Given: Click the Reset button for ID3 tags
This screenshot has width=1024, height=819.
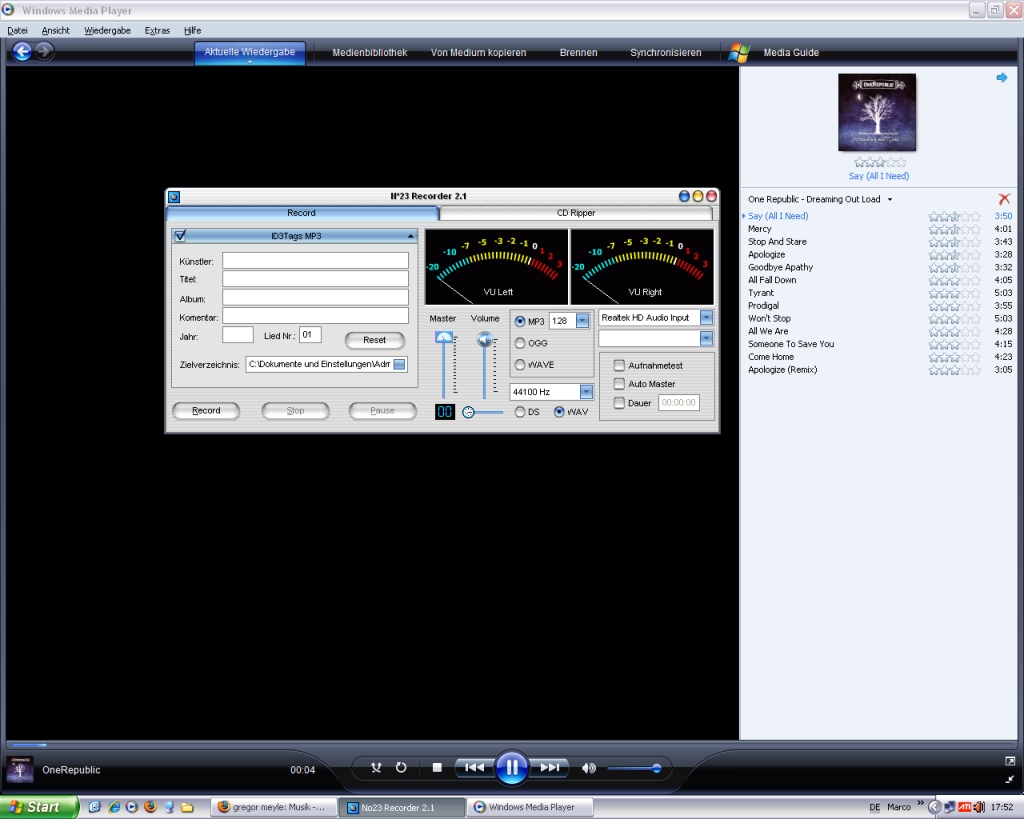Looking at the screenshot, I should click(x=374, y=340).
